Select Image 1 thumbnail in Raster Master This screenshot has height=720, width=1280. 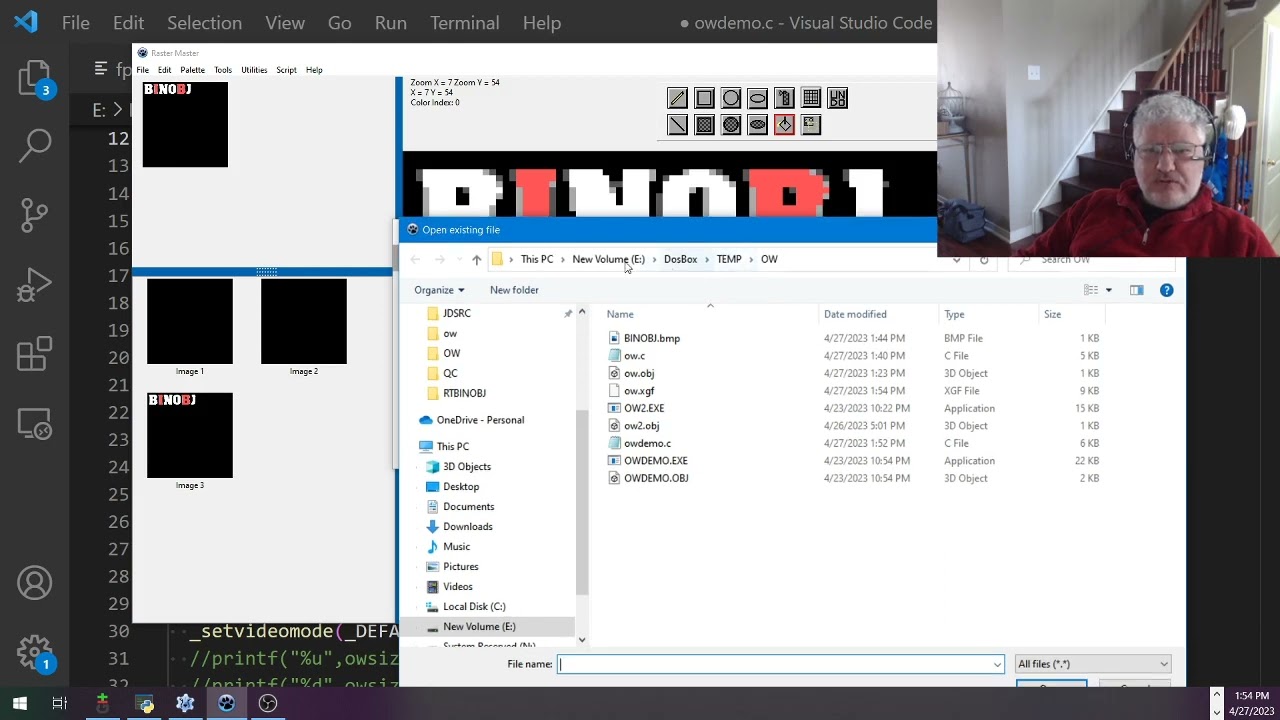[190, 322]
